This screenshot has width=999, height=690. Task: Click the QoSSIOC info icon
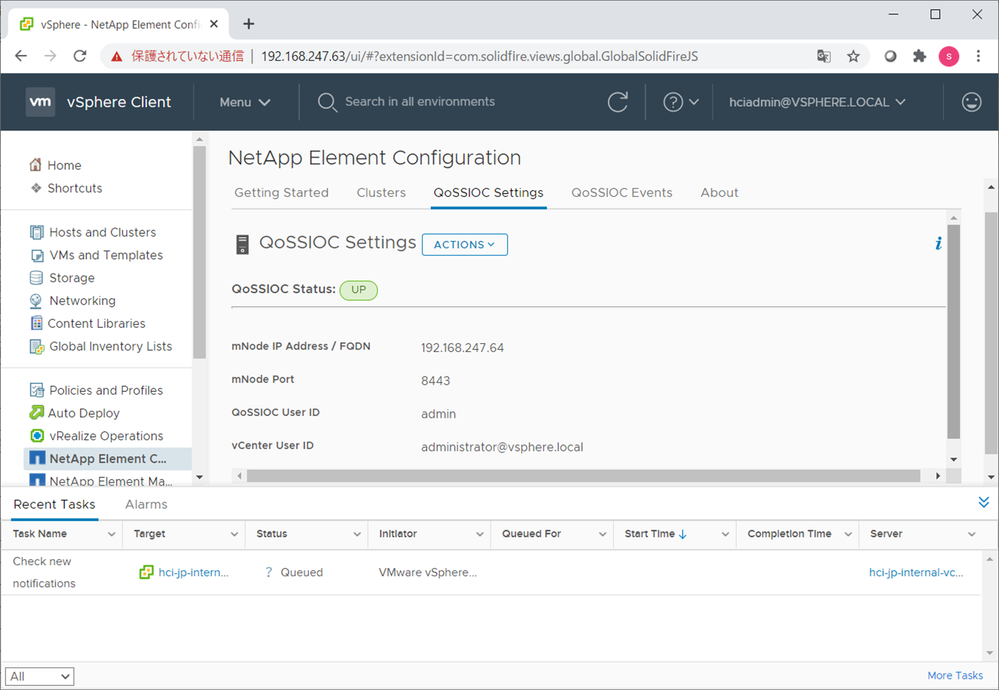tap(938, 243)
